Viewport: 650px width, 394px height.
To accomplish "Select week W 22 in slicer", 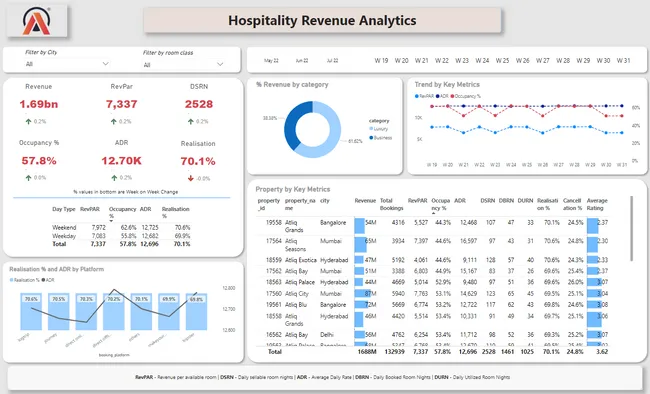I will click(x=441, y=61).
